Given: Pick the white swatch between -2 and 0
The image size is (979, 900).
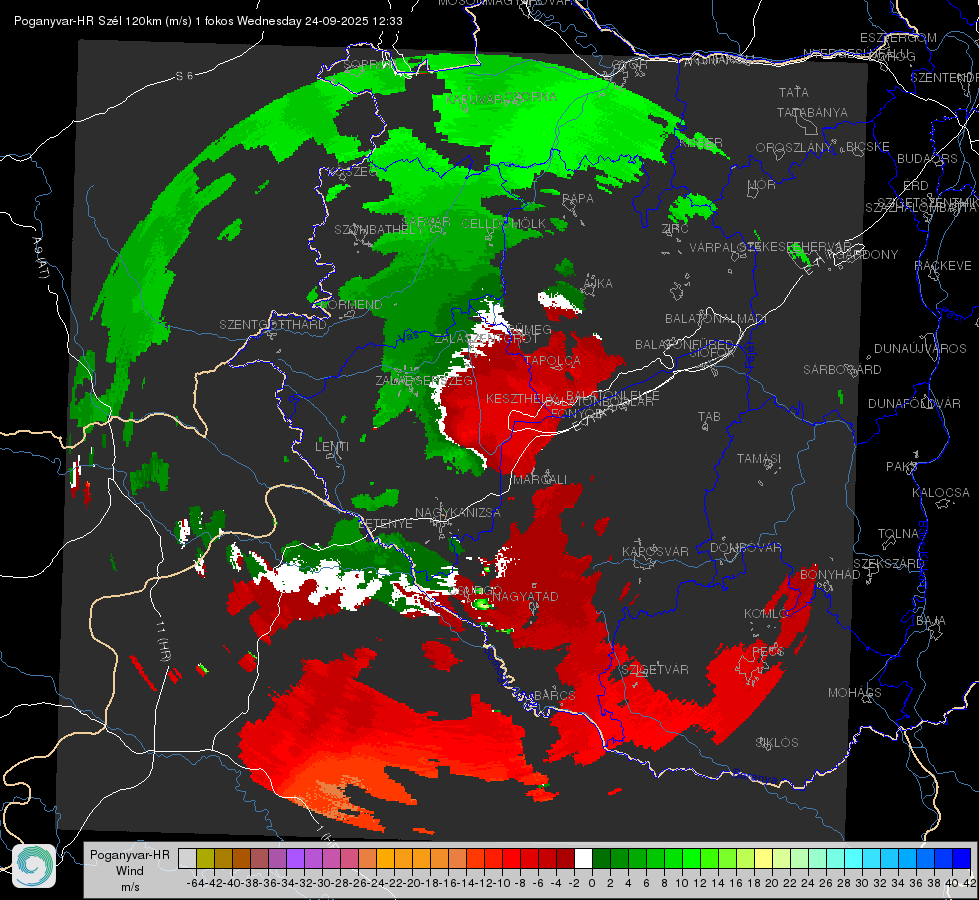Looking at the screenshot, I should pyautogui.click(x=583, y=858).
